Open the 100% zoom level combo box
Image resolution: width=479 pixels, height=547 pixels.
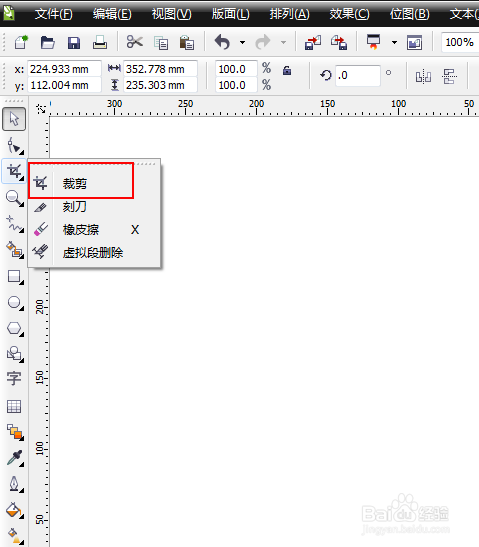[x=460, y=43]
